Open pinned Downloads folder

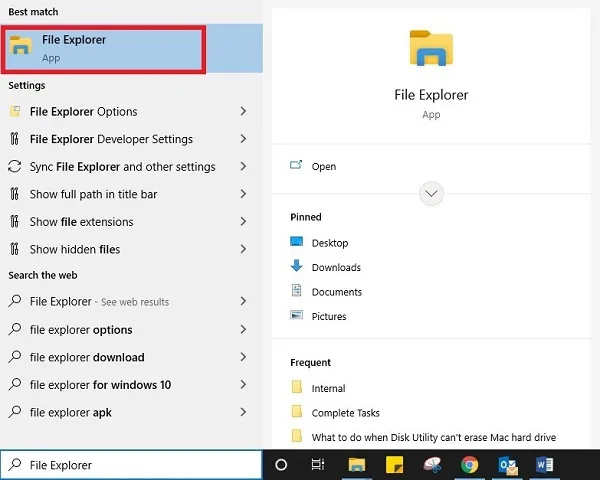point(336,267)
